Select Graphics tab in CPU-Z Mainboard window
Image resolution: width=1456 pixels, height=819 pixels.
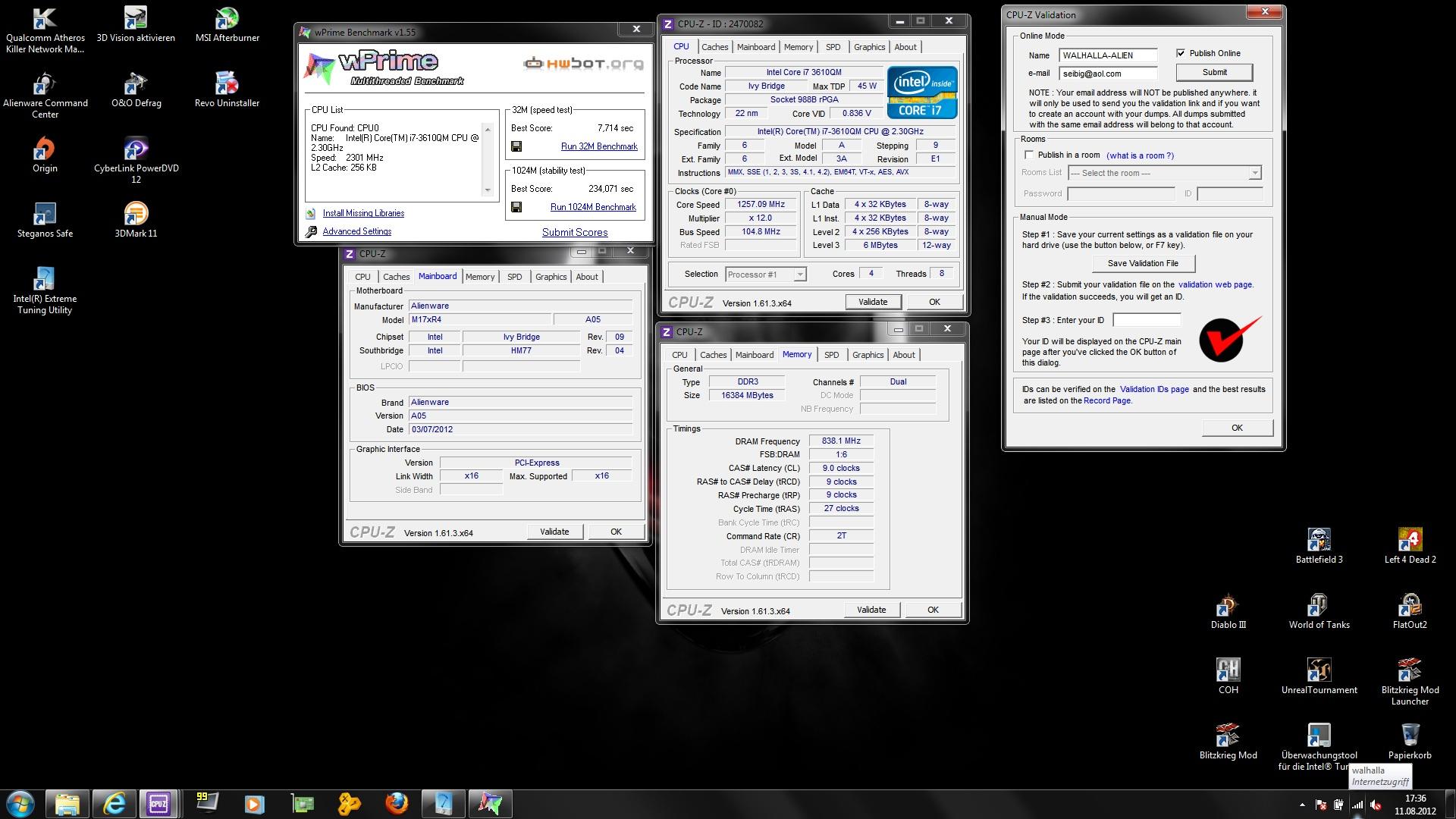pyautogui.click(x=551, y=277)
